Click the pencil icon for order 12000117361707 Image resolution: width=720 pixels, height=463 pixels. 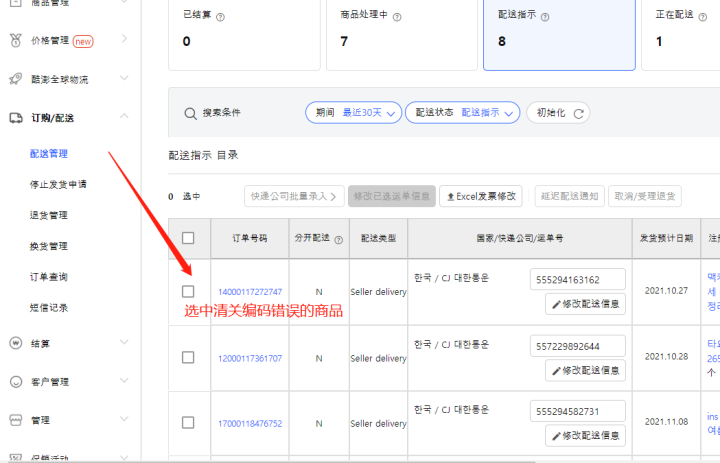pos(556,371)
